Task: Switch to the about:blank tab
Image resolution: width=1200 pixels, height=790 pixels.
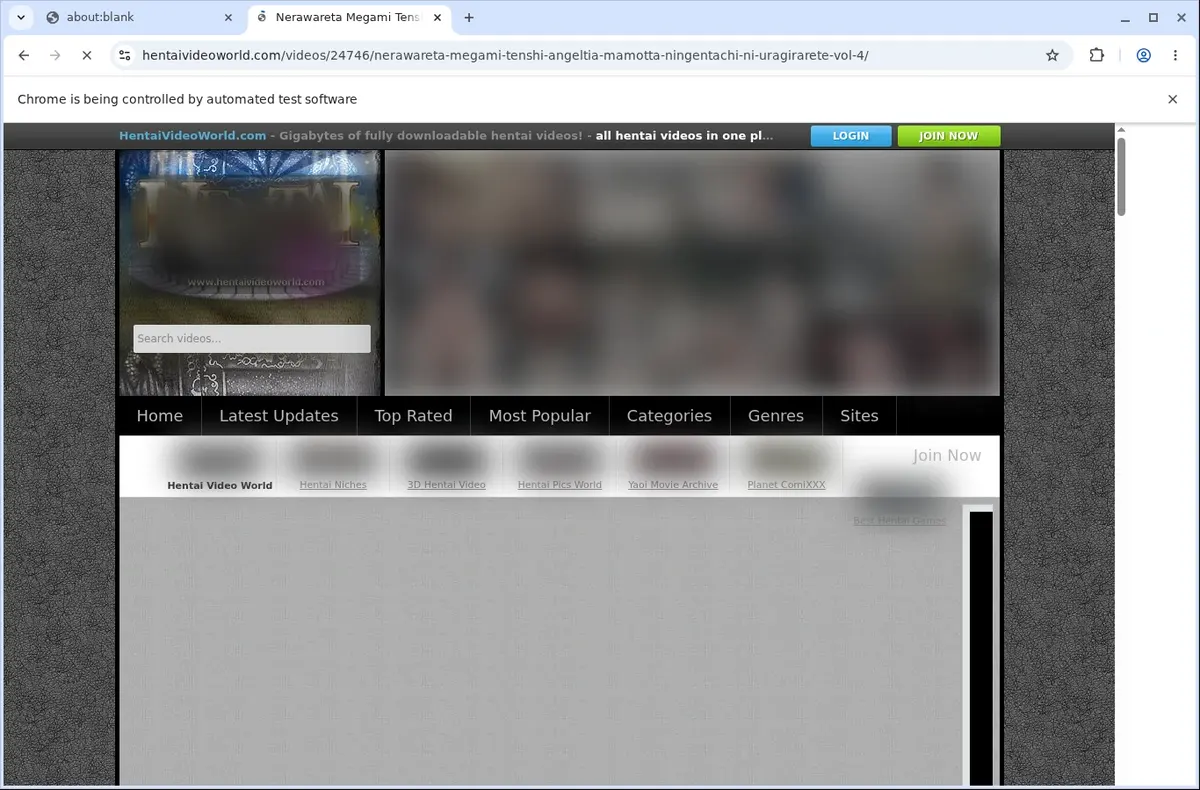Action: coord(136,17)
